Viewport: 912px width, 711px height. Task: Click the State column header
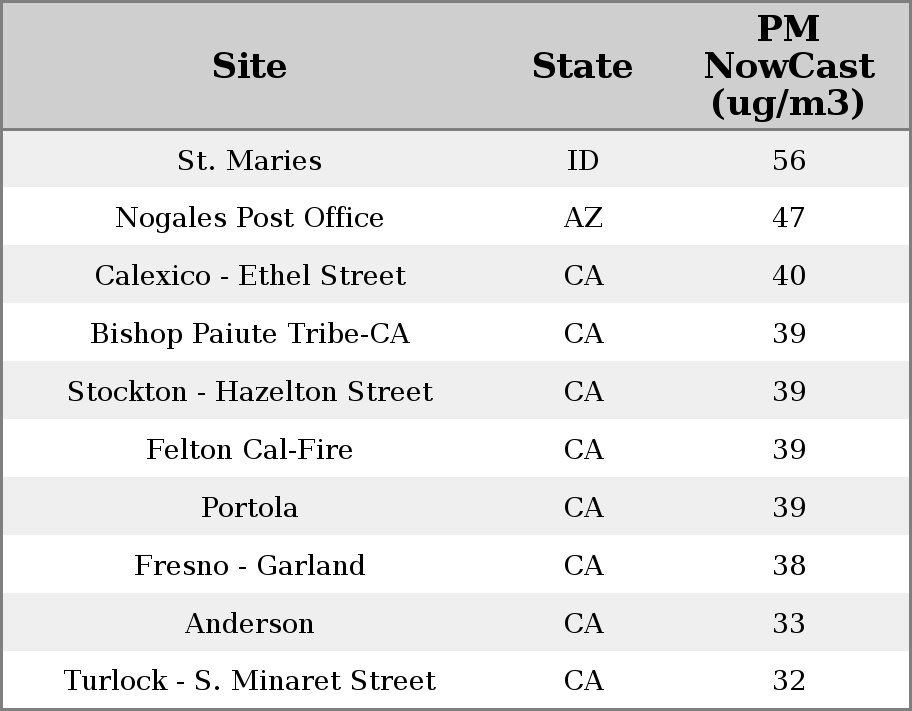tap(582, 66)
